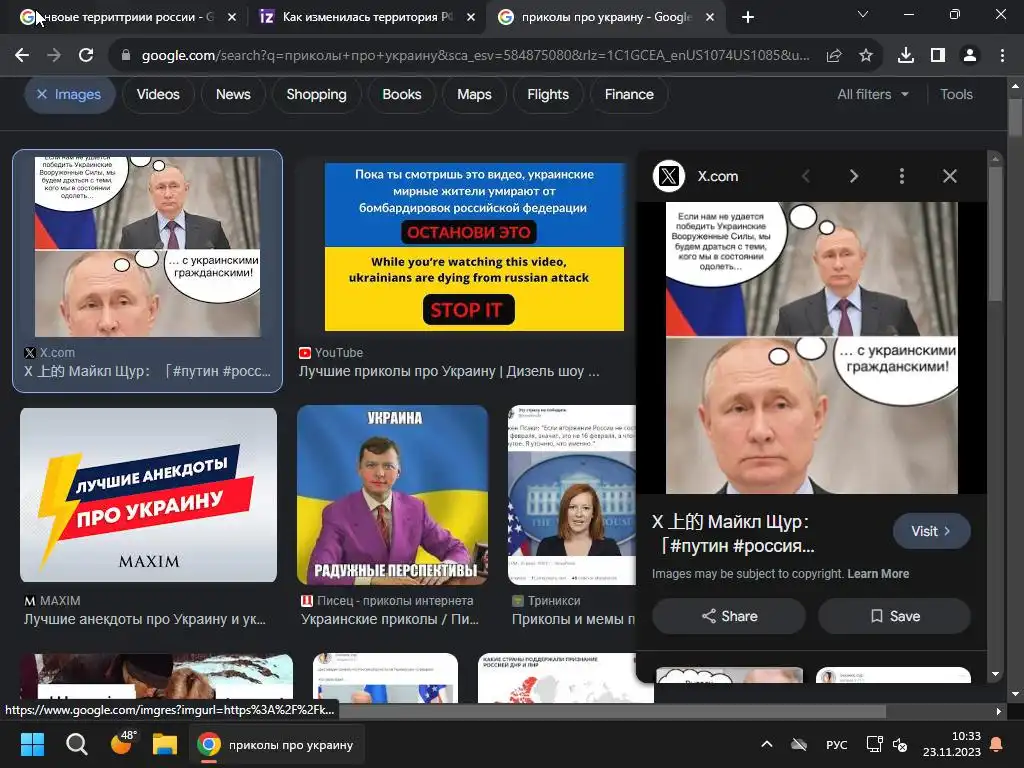
Task: Switch to Shopping results
Action: [316, 95]
